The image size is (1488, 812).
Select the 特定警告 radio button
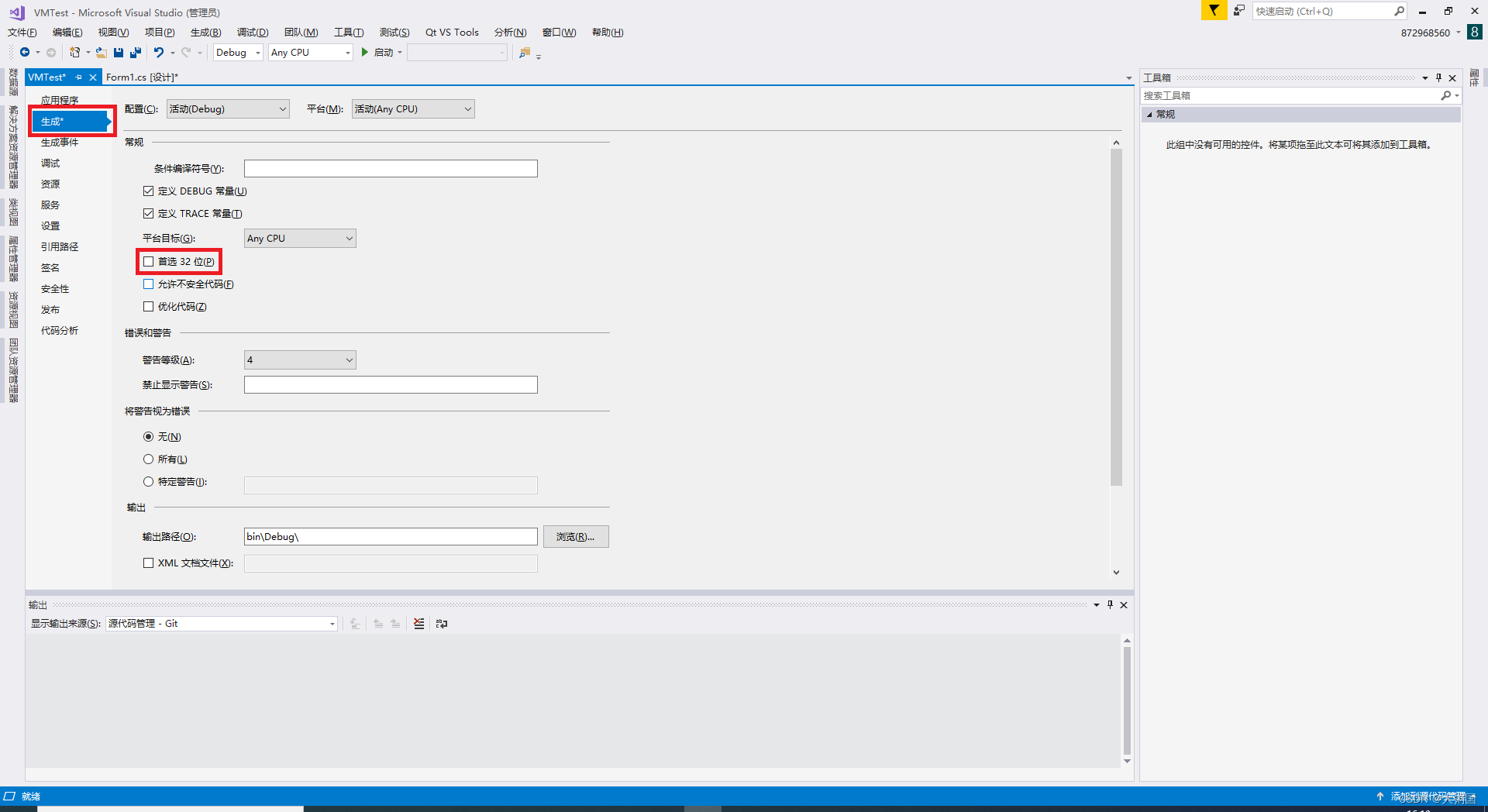click(x=148, y=481)
